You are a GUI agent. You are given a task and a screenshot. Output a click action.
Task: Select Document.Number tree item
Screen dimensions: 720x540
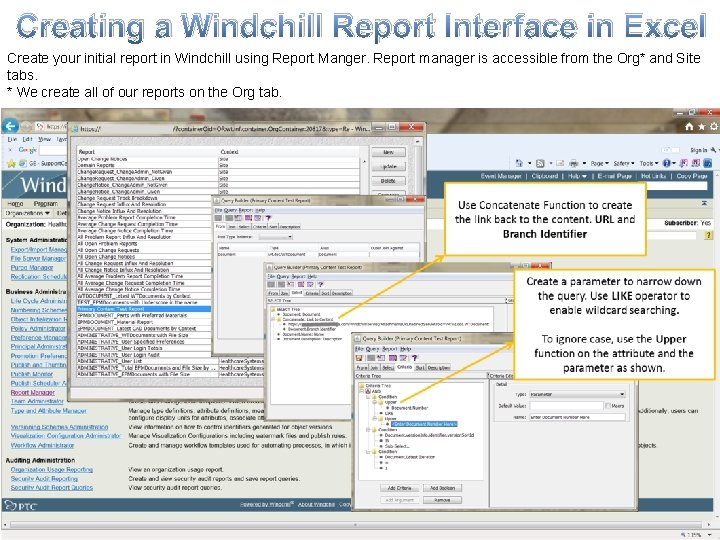coord(410,408)
